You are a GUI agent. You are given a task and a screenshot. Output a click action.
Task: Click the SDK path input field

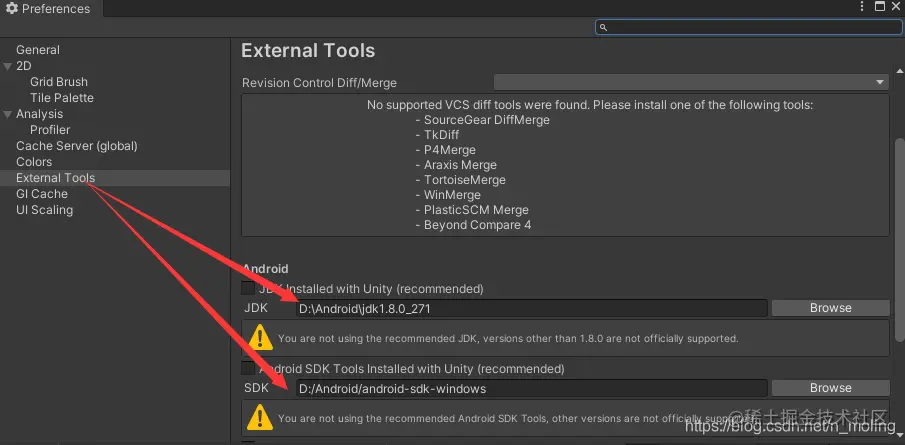click(x=531, y=388)
